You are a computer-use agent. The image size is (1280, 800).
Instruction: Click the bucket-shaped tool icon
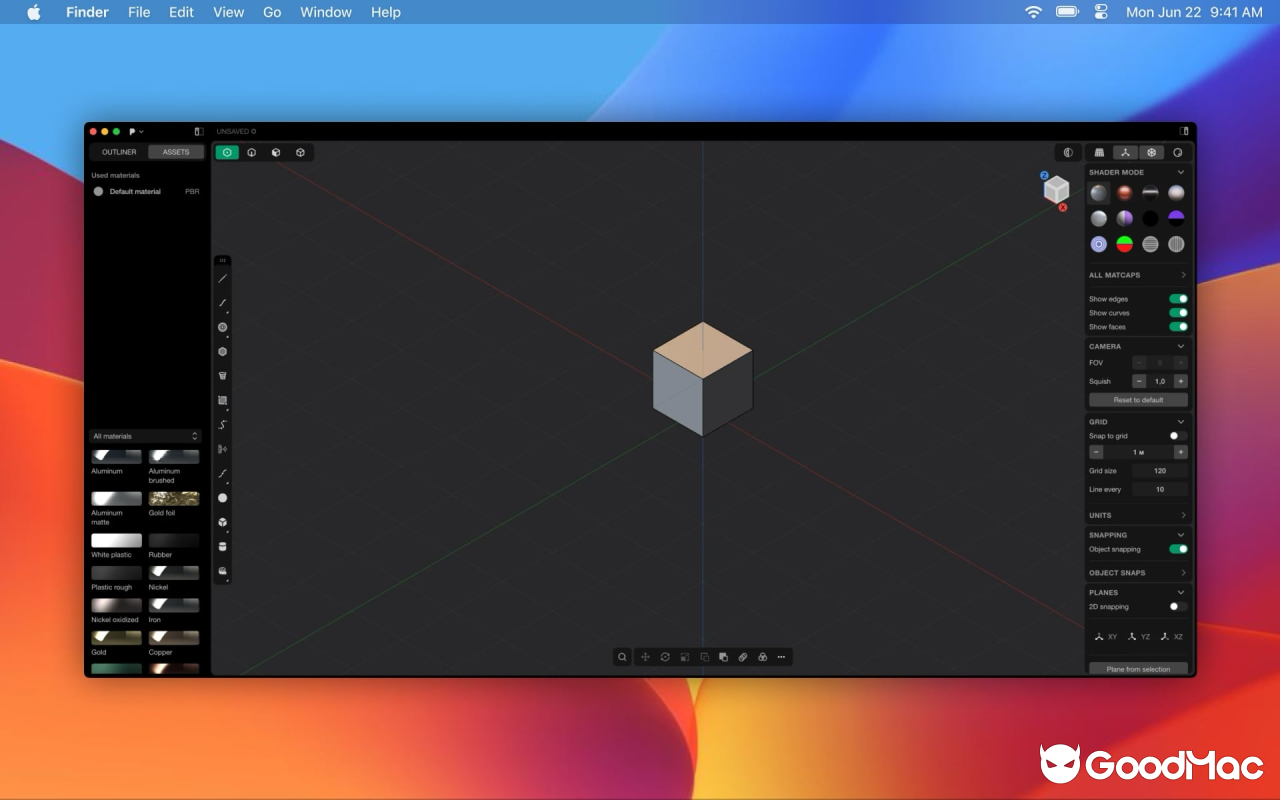[x=222, y=376]
